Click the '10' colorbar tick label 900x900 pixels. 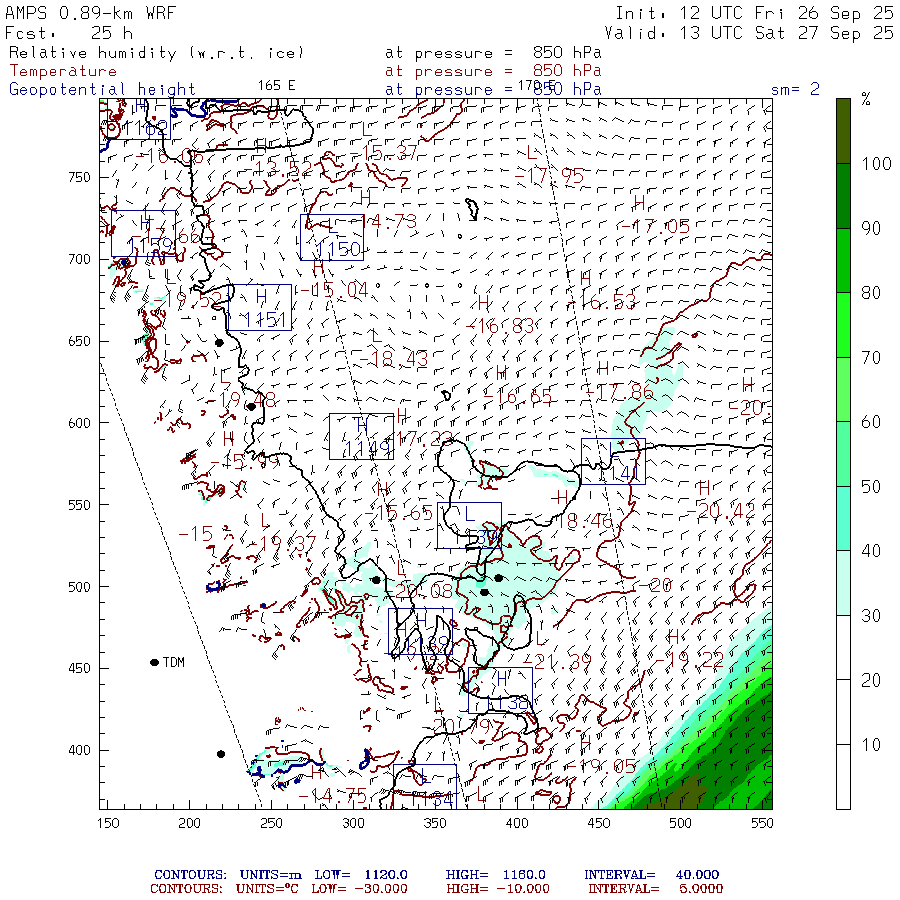pyautogui.click(x=871, y=744)
